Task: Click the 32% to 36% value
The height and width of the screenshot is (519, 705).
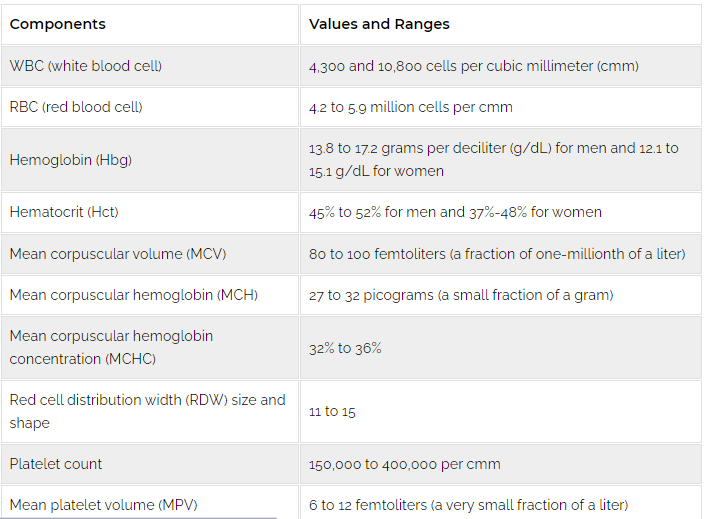Action: (x=345, y=348)
